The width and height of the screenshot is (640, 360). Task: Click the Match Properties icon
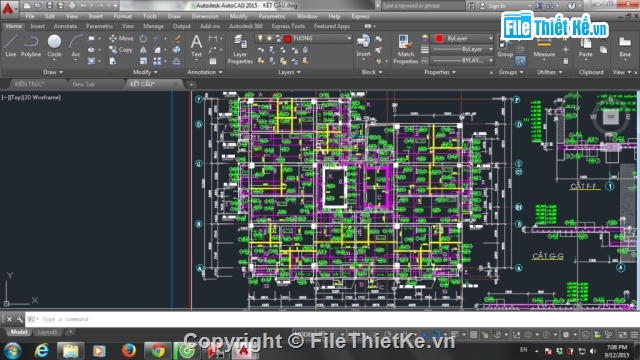405,49
